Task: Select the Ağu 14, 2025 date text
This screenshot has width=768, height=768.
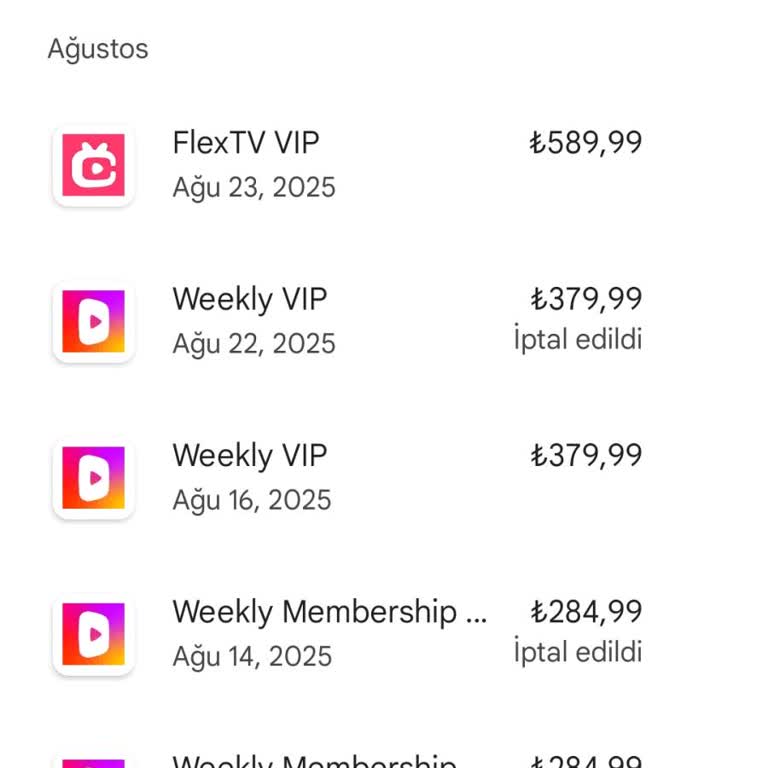Action: click(252, 656)
